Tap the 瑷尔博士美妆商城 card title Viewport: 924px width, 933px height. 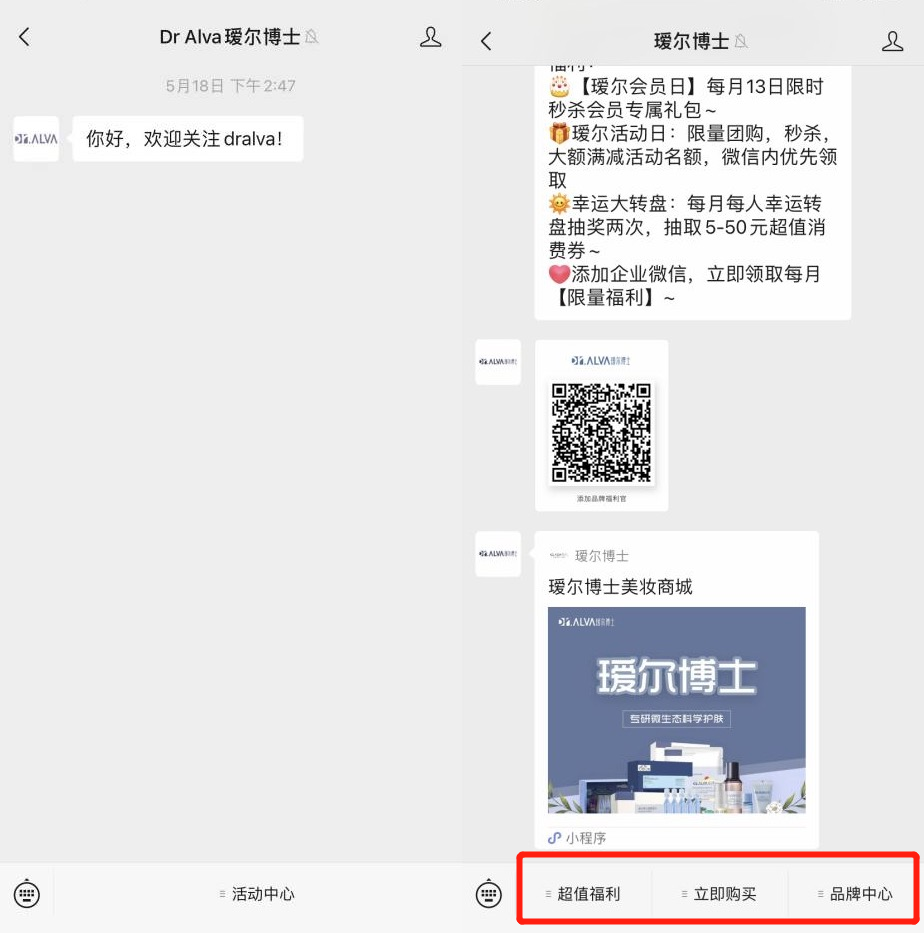[621, 587]
